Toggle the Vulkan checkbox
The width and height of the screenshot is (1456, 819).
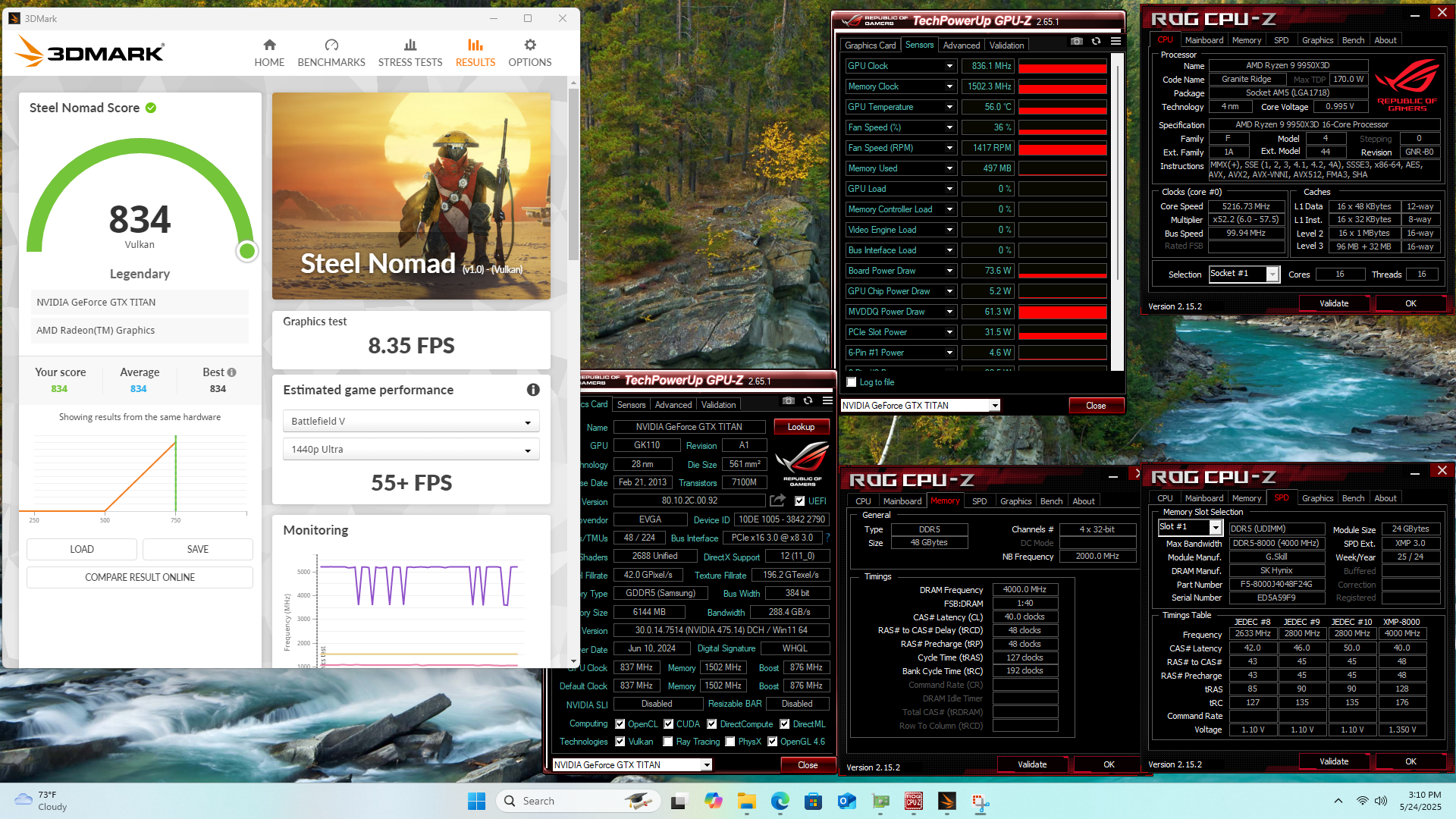[x=620, y=742]
